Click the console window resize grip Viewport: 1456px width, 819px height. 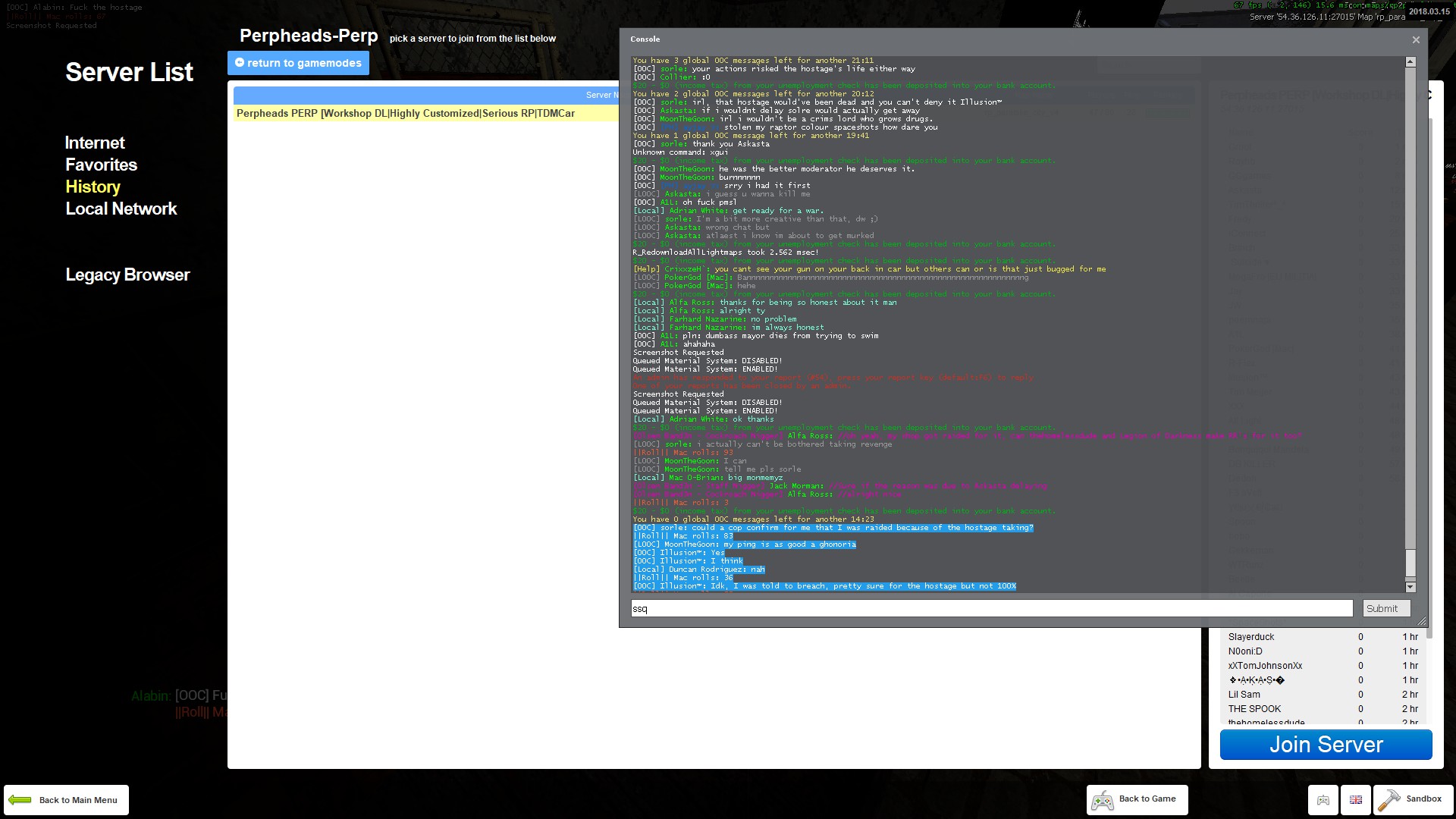point(1422,621)
